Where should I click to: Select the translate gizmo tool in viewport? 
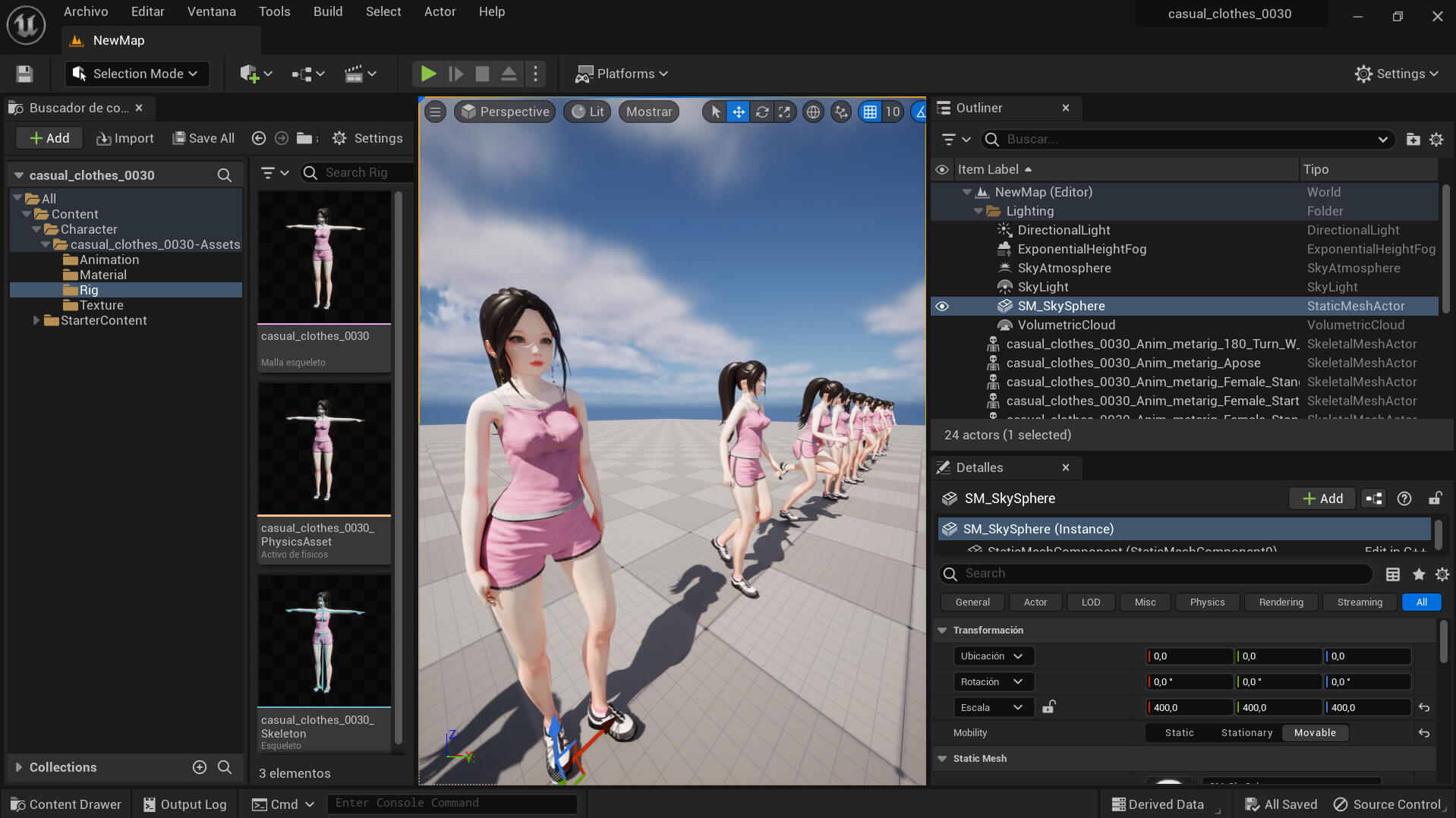tap(738, 112)
